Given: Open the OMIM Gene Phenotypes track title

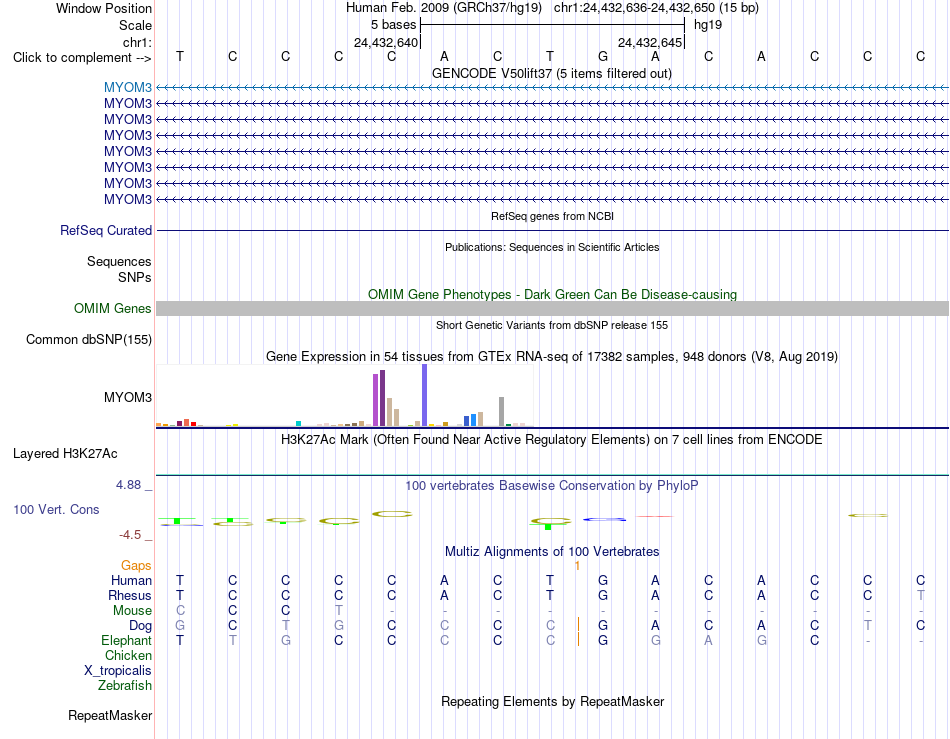Looking at the screenshot, I should tap(552, 294).
